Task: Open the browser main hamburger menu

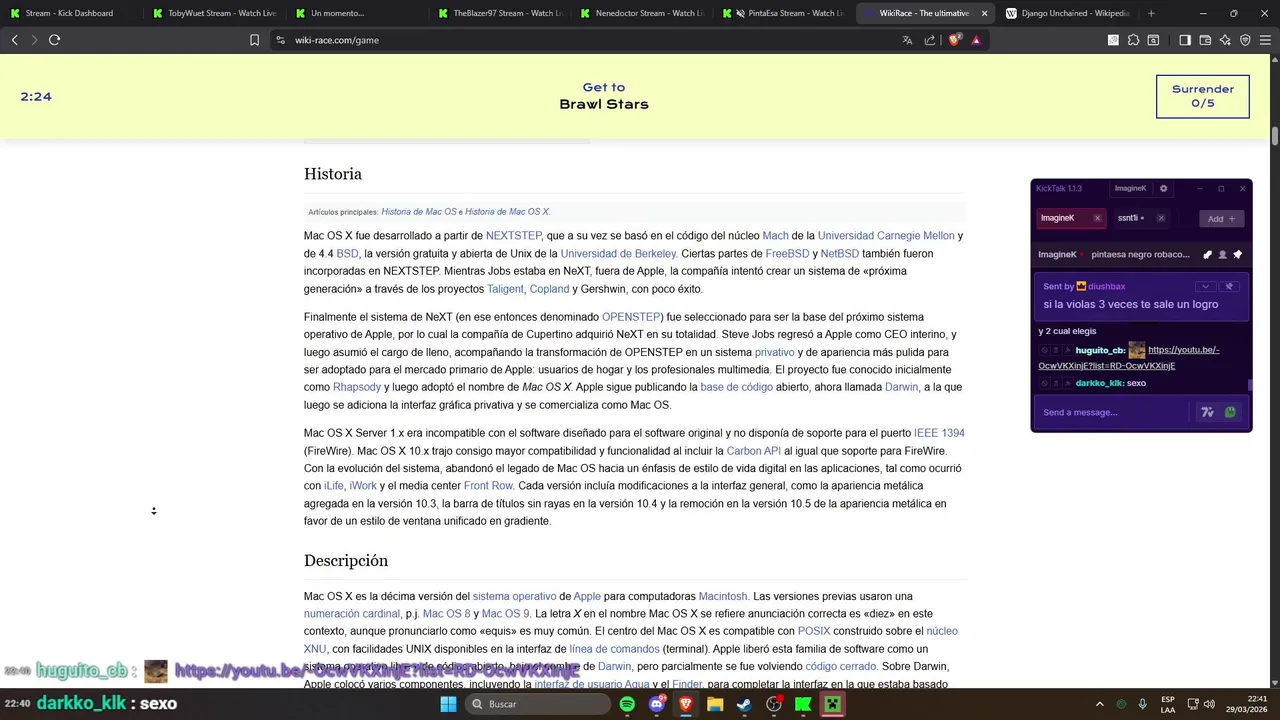Action: click(x=1265, y=40)
